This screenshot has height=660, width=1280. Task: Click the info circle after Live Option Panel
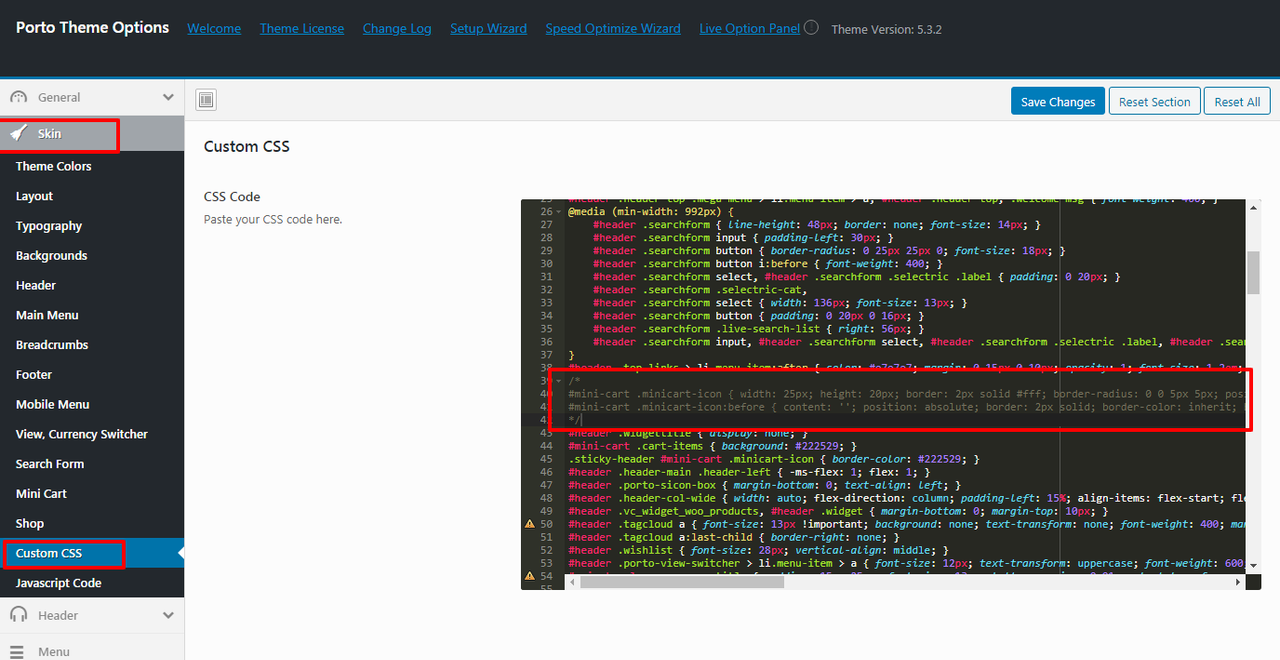(x=811, y=28)
